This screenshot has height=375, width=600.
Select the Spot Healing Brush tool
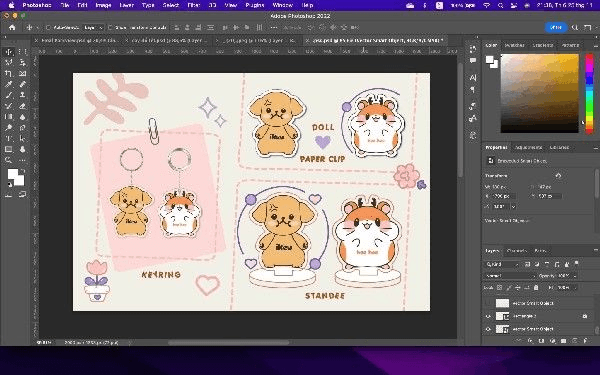pos(23,84)
